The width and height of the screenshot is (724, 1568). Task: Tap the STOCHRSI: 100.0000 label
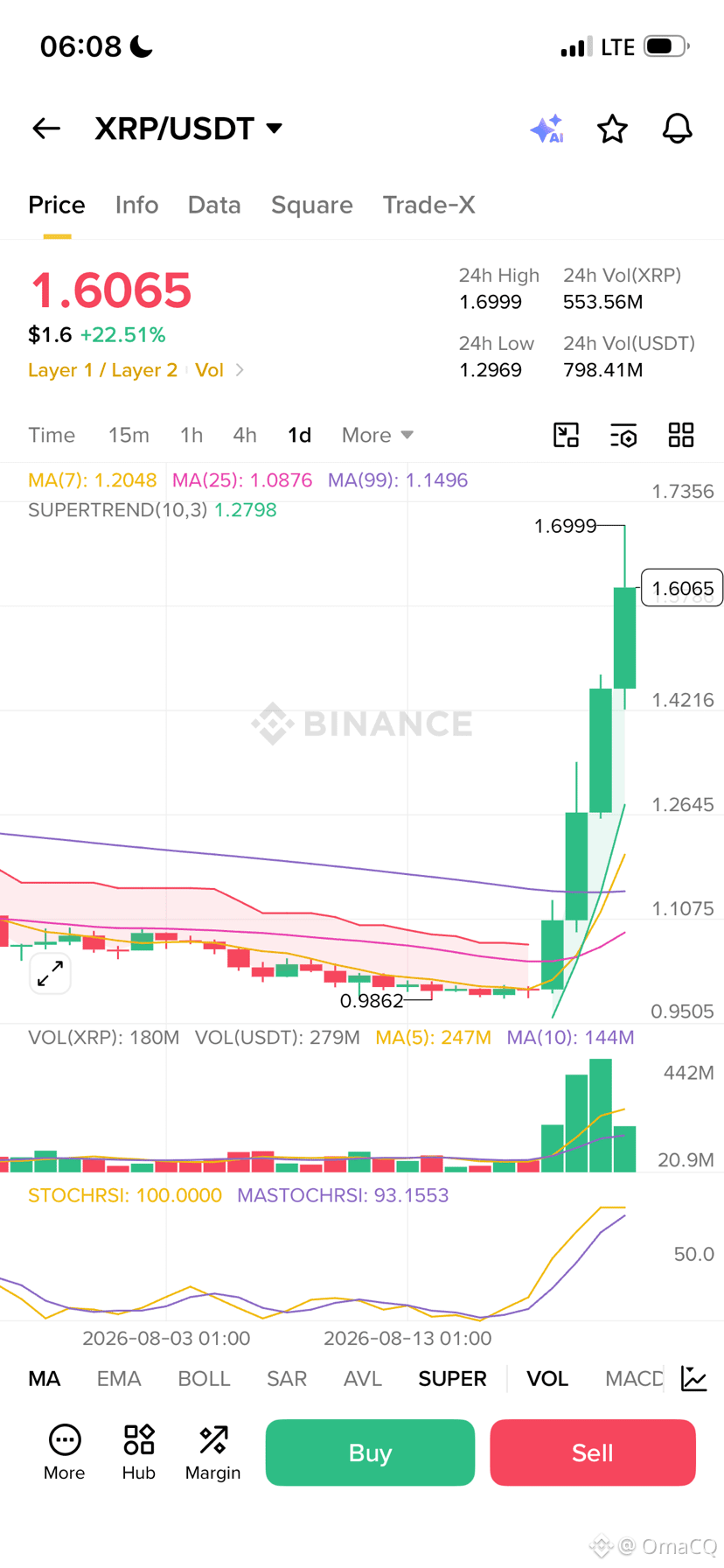(x=125, y=1195)
